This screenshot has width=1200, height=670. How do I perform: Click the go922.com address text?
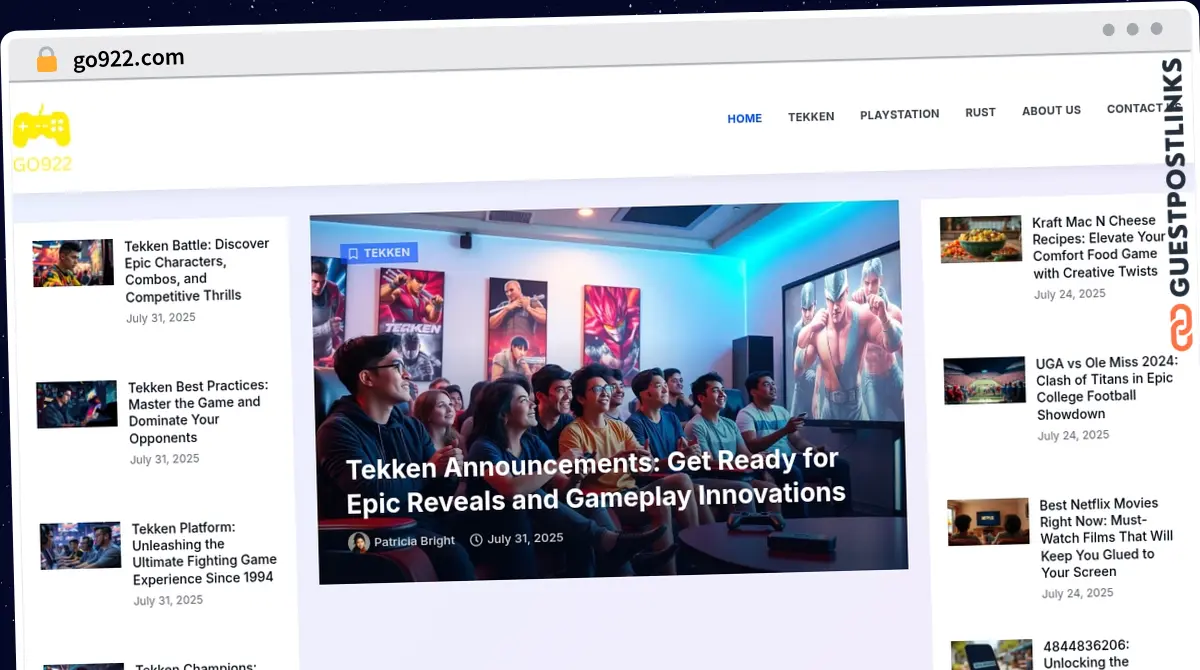coord(129,59)
